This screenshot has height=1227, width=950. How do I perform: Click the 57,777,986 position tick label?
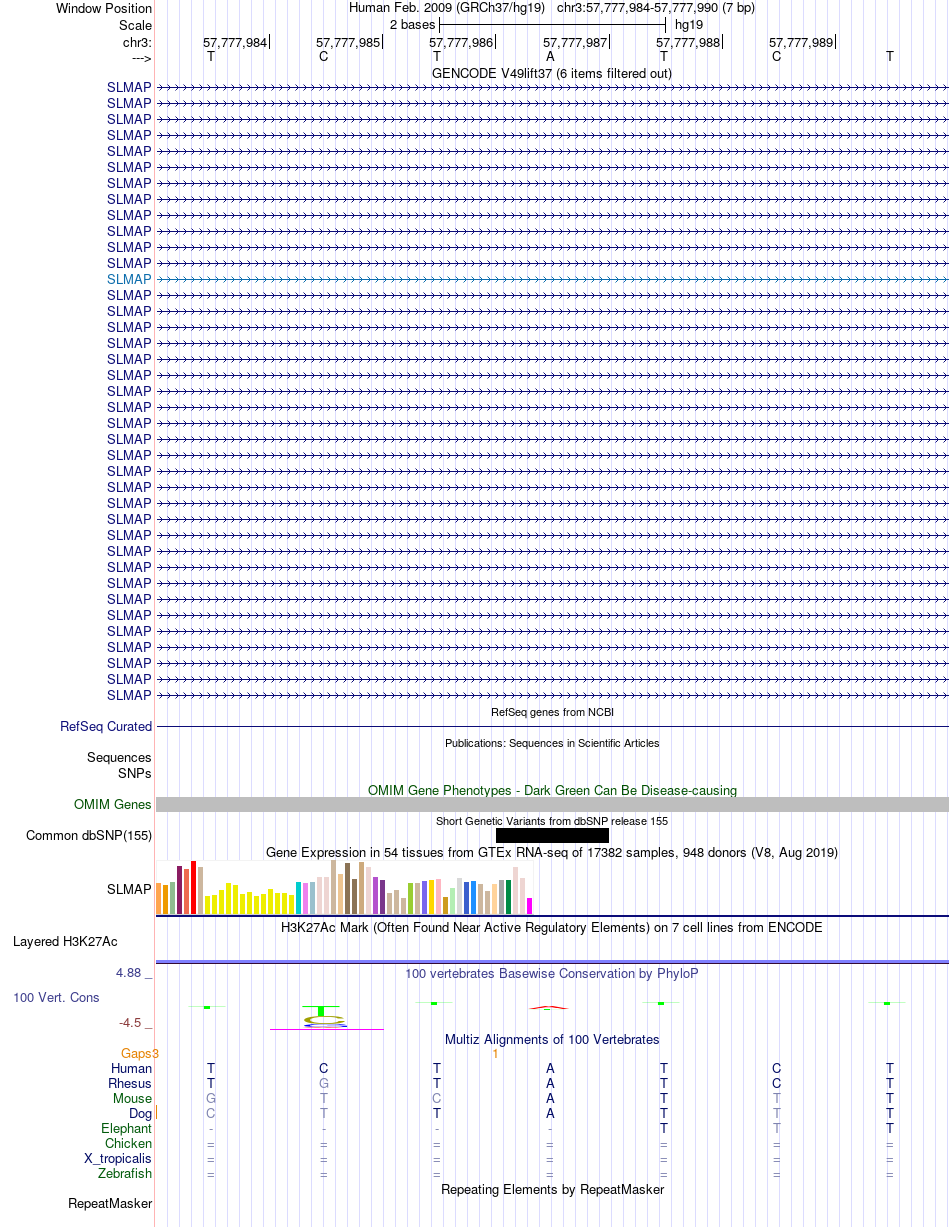pyautogui.click(x=461, y=43)
